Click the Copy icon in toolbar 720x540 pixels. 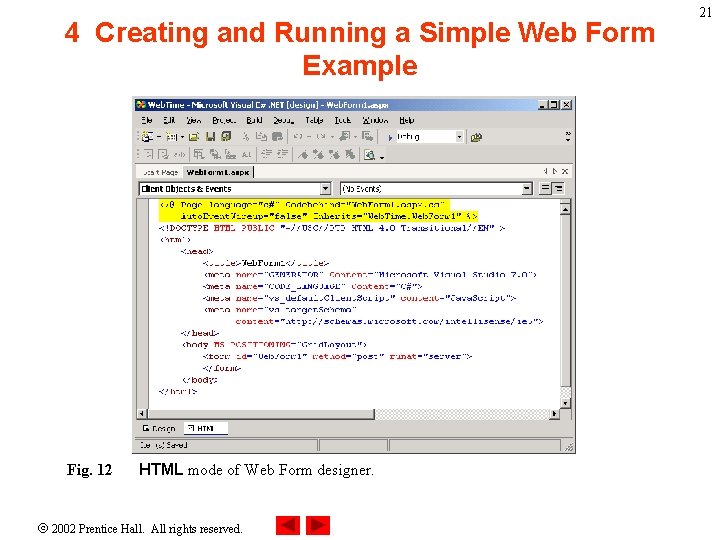click(261, 136)
